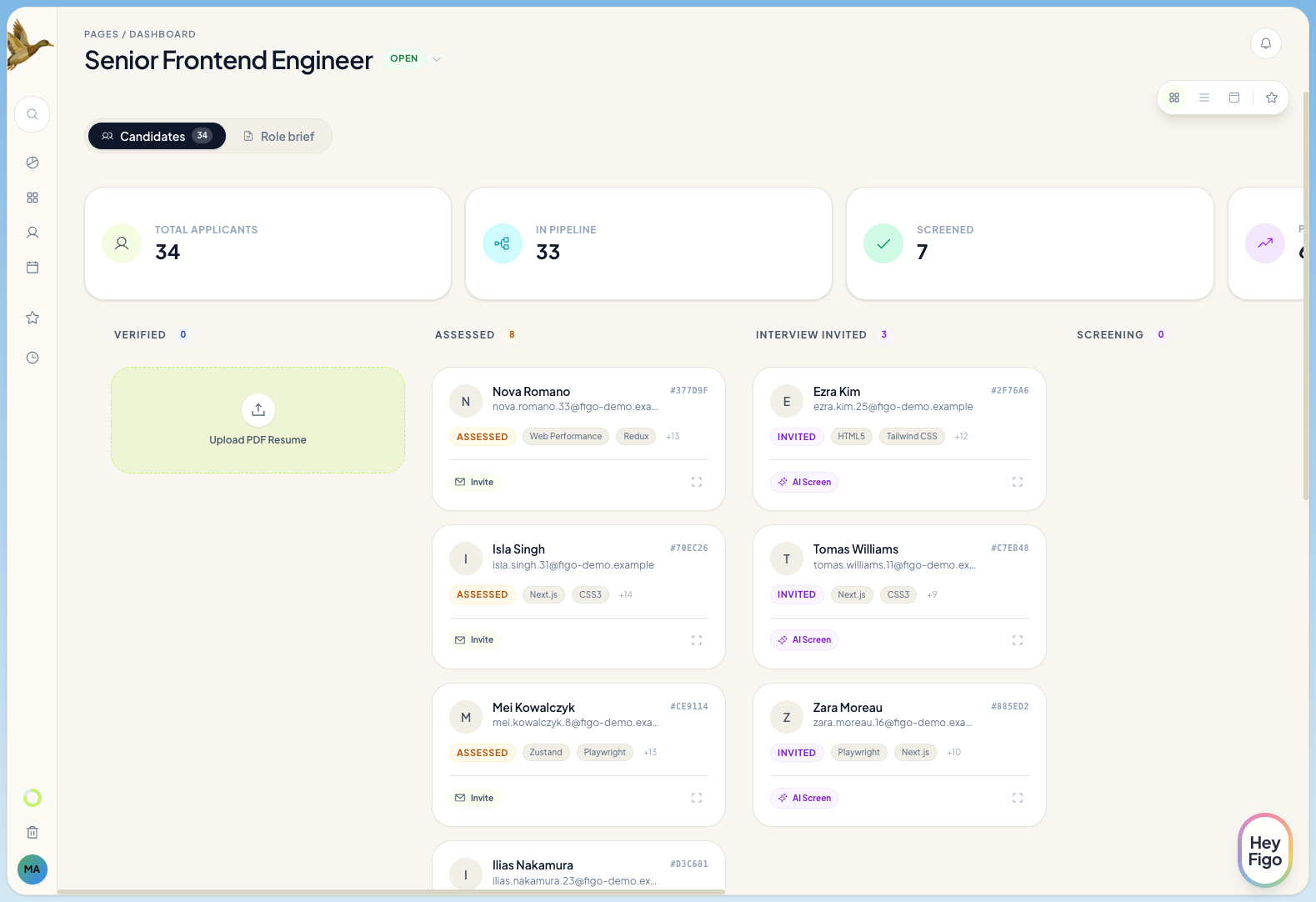
Task: Start AI Screen for Tomas Williams
Action: pyautogui.click(x=804, y=640)
